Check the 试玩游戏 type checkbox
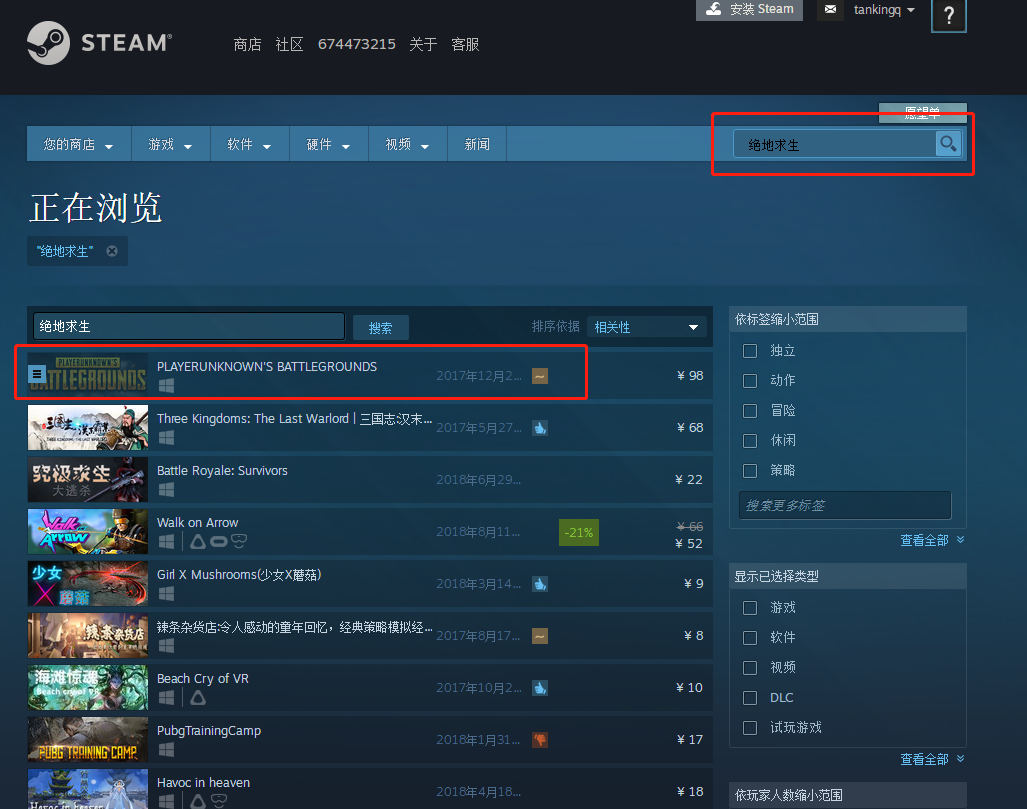 coord(750,728)
